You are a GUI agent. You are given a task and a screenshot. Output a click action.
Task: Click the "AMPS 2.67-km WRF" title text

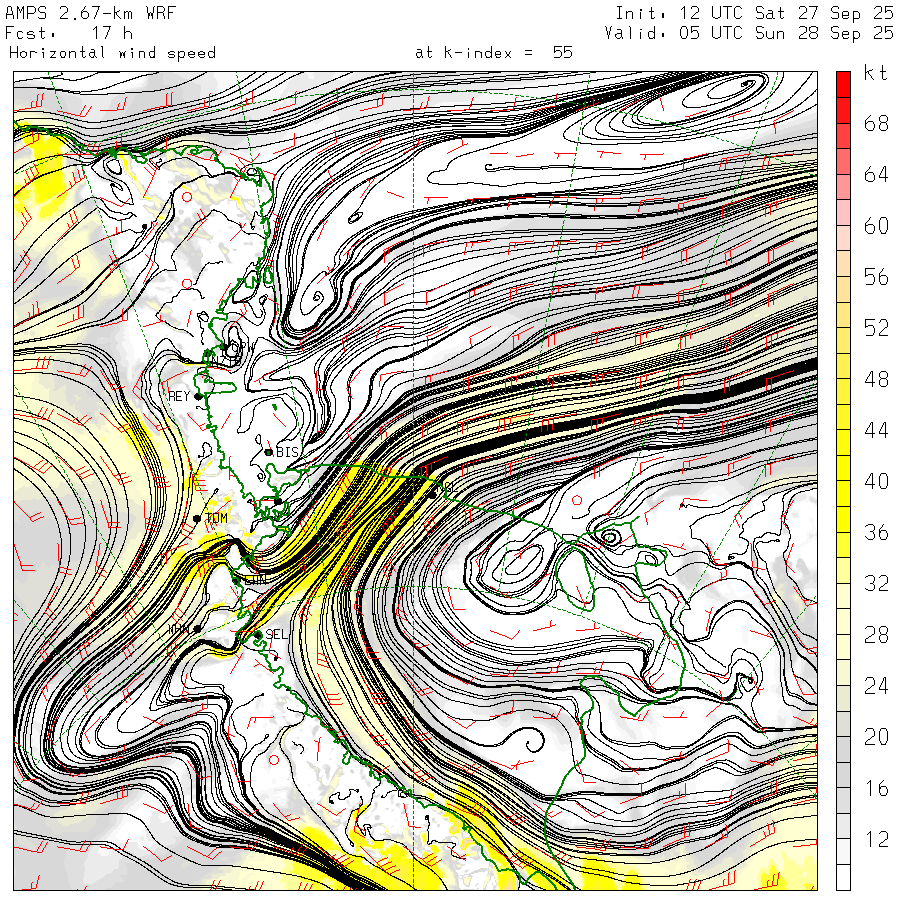(x=90, y=13)
